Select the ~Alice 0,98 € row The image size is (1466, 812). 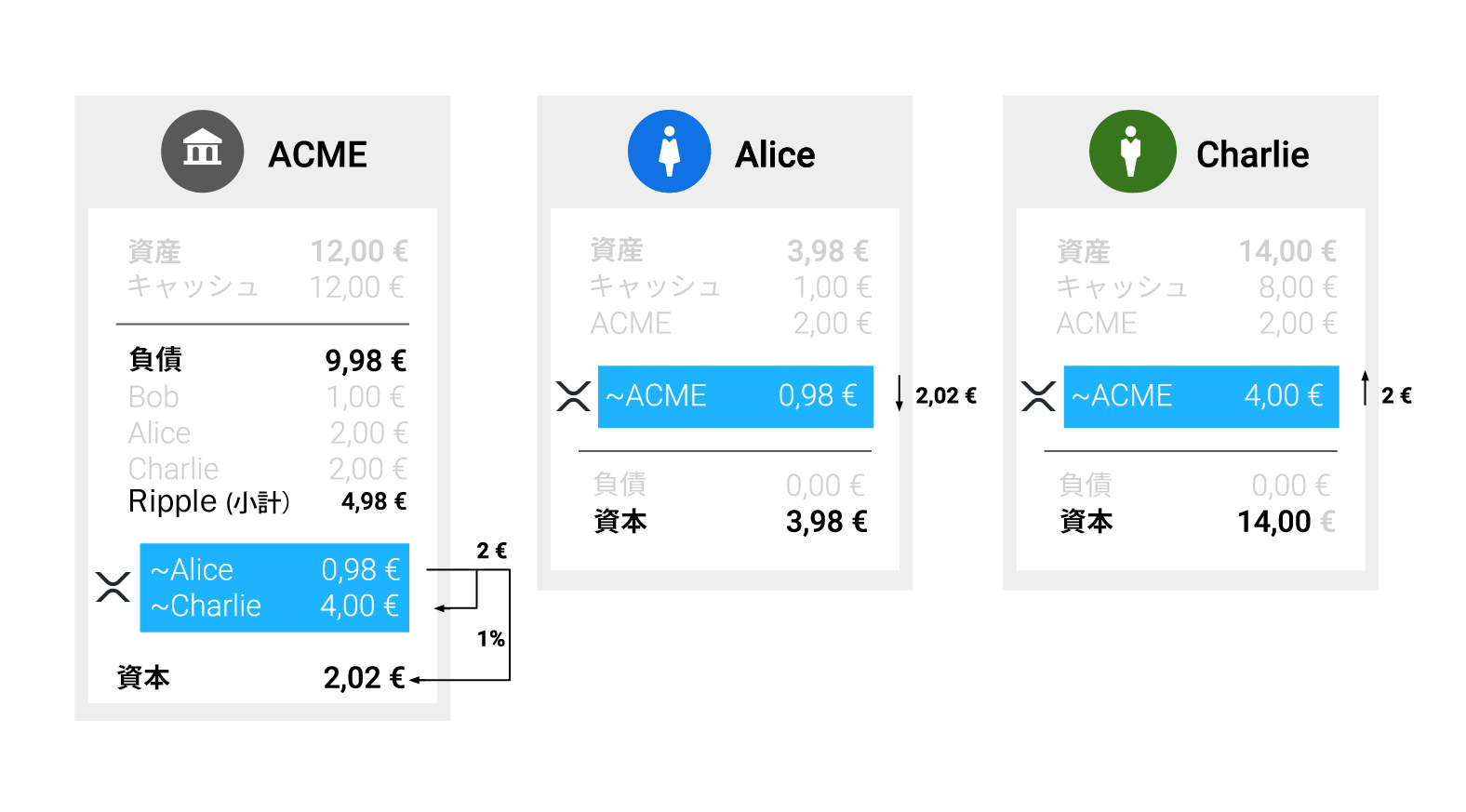(x=274, y=569)
